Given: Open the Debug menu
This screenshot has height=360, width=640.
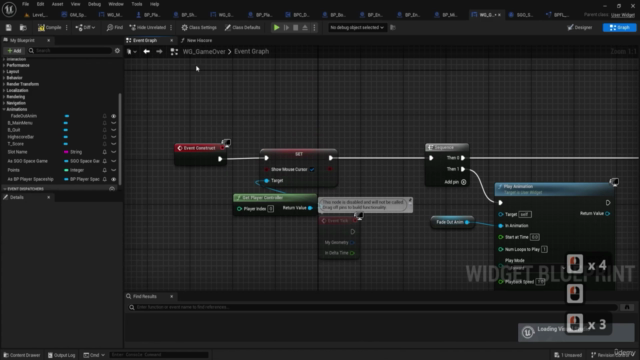Looking at the screenshot, I should pyautogui.click(x=94, y=4).
